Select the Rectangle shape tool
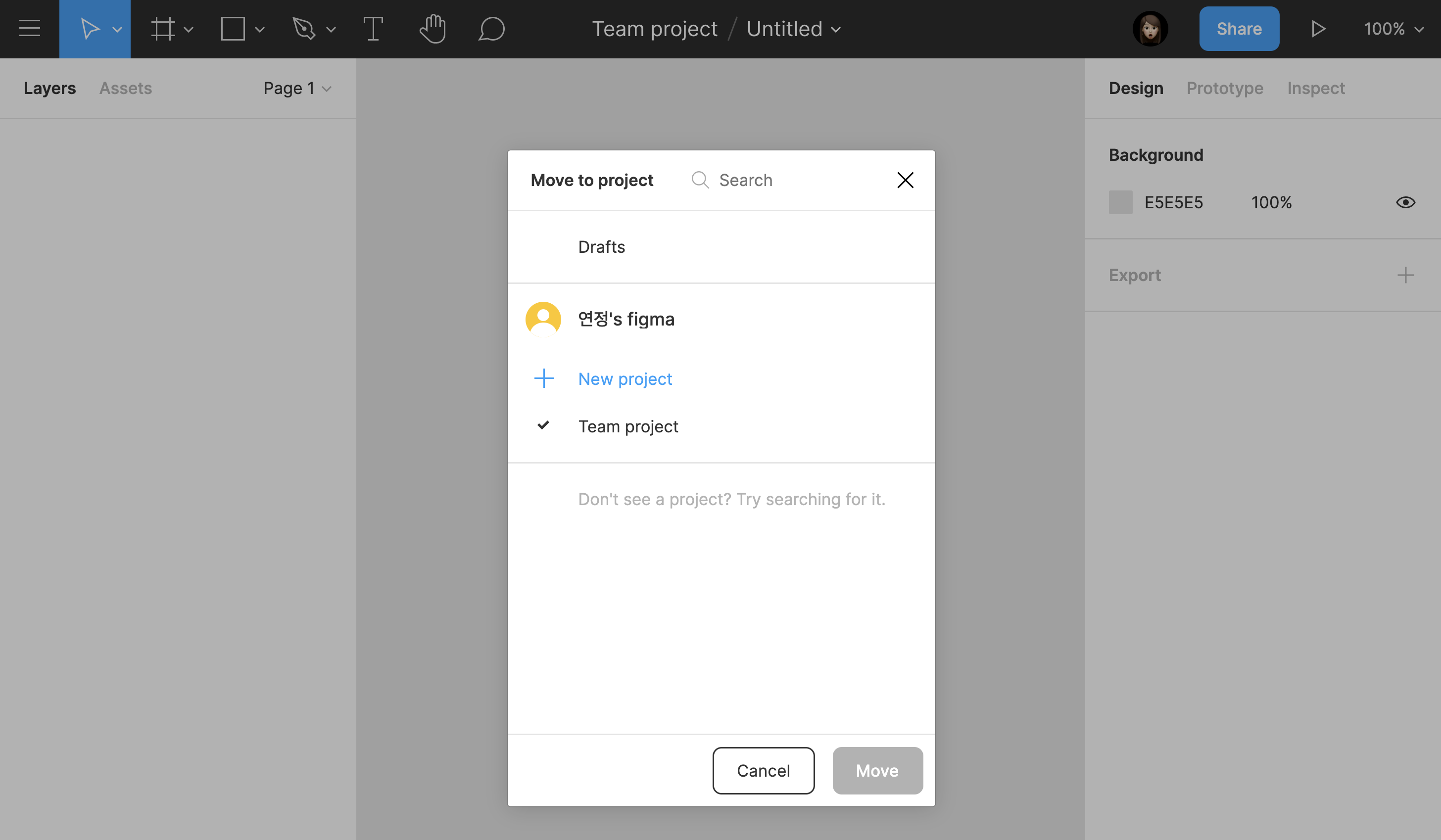The width and height of the screenshot is (1441, 840). tap(233, 29)
